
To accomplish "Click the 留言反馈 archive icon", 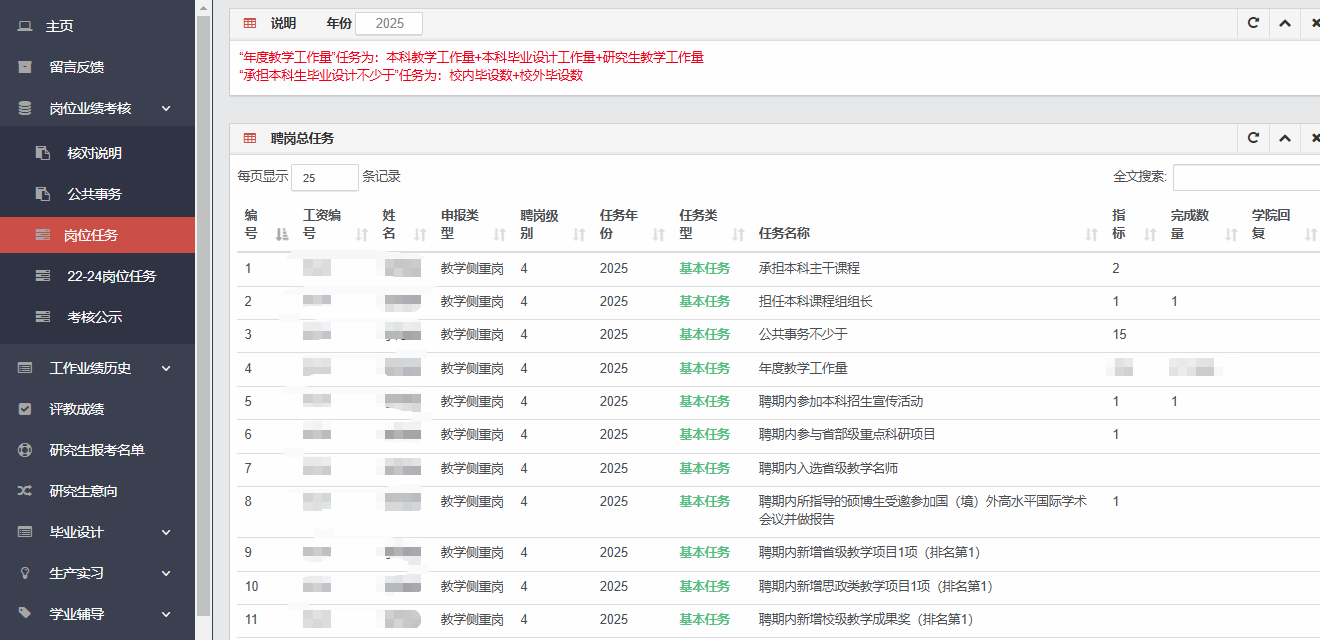I will [25, 67].
